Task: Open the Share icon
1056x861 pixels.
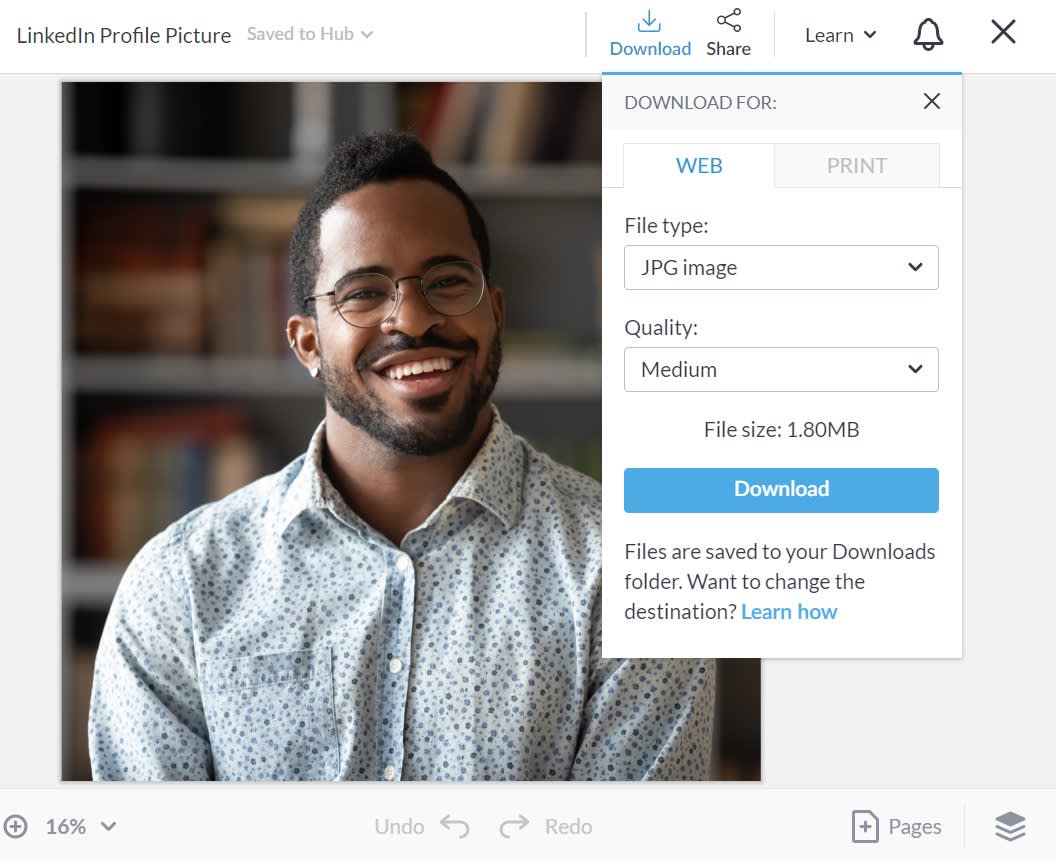Action: (x=729, y=20)
